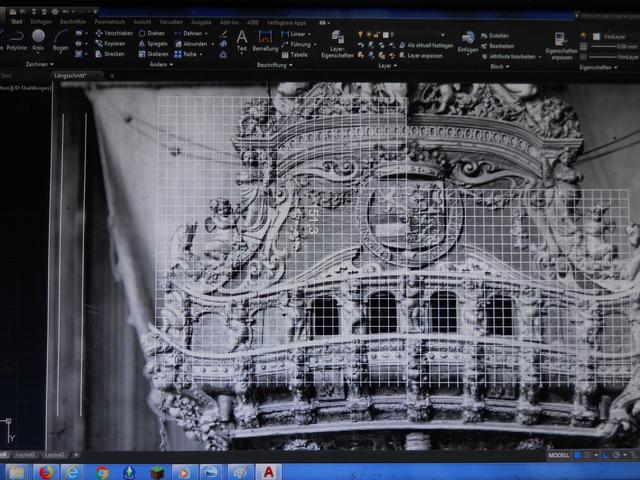Open Linear dimension dropdown arrow
Viewport: 640px width, 480px height.
(309, 34)
